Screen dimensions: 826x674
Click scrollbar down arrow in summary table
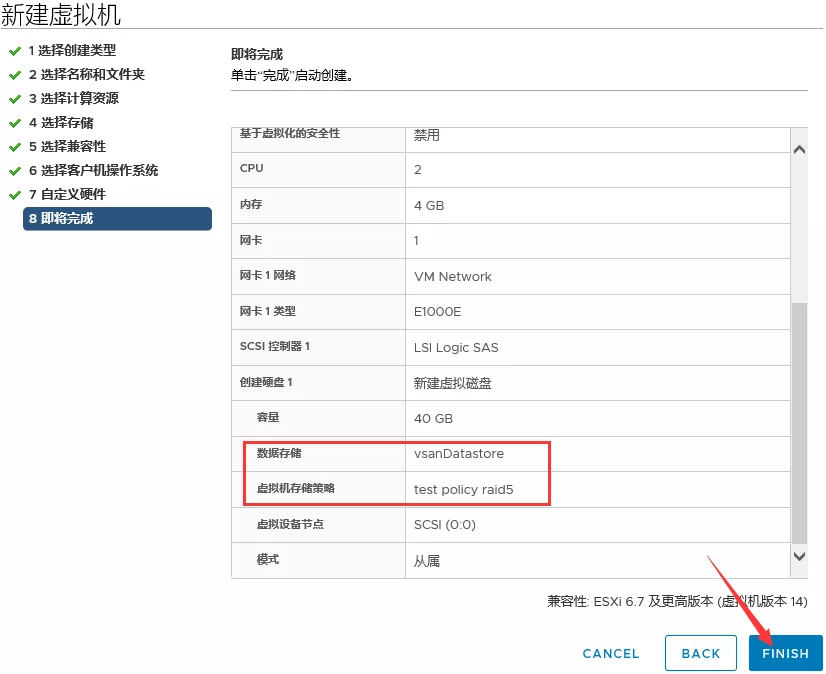[x=798, y=556]
